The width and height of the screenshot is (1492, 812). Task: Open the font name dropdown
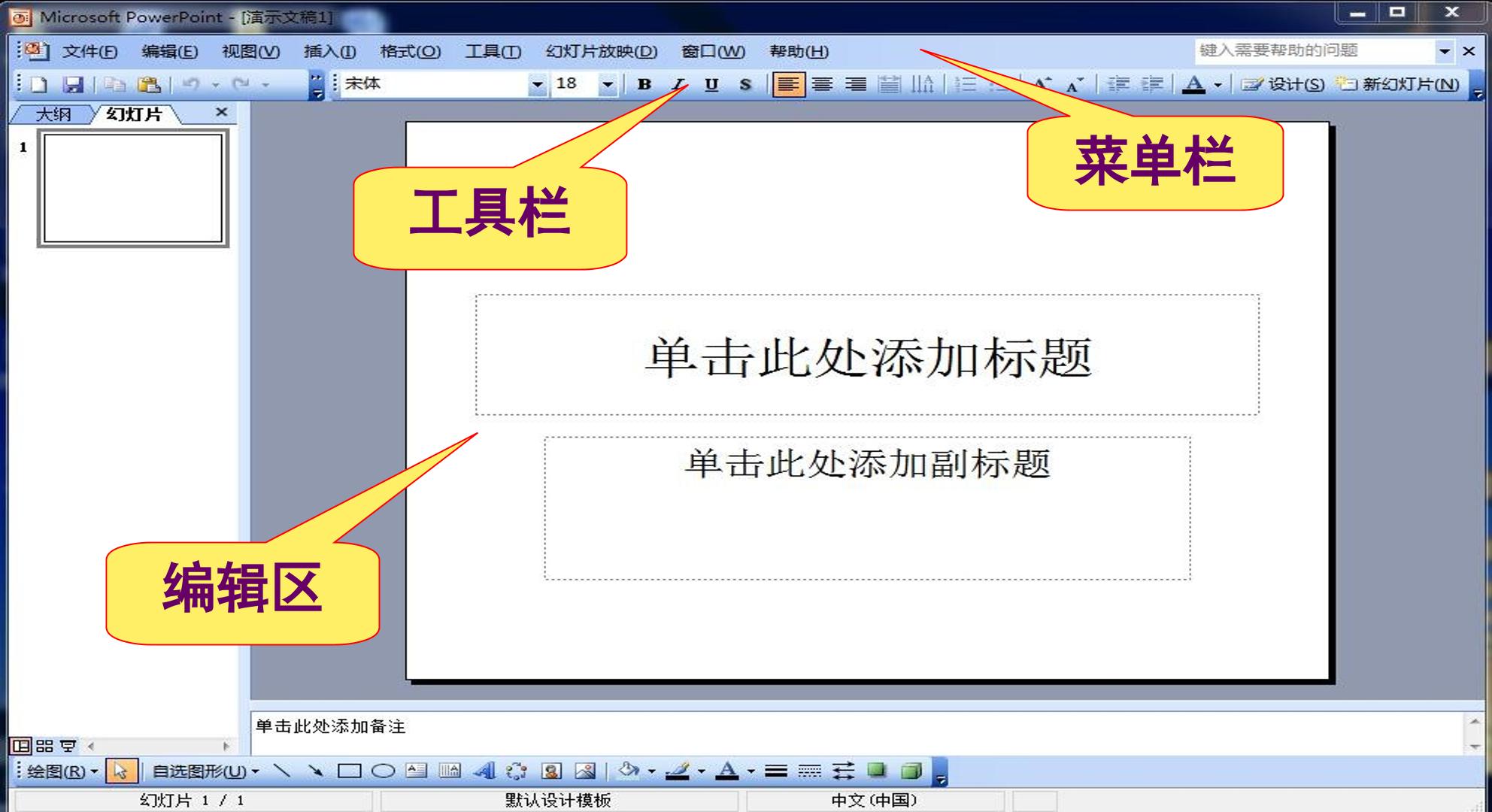pyautogui.click(x=536, y=84)
